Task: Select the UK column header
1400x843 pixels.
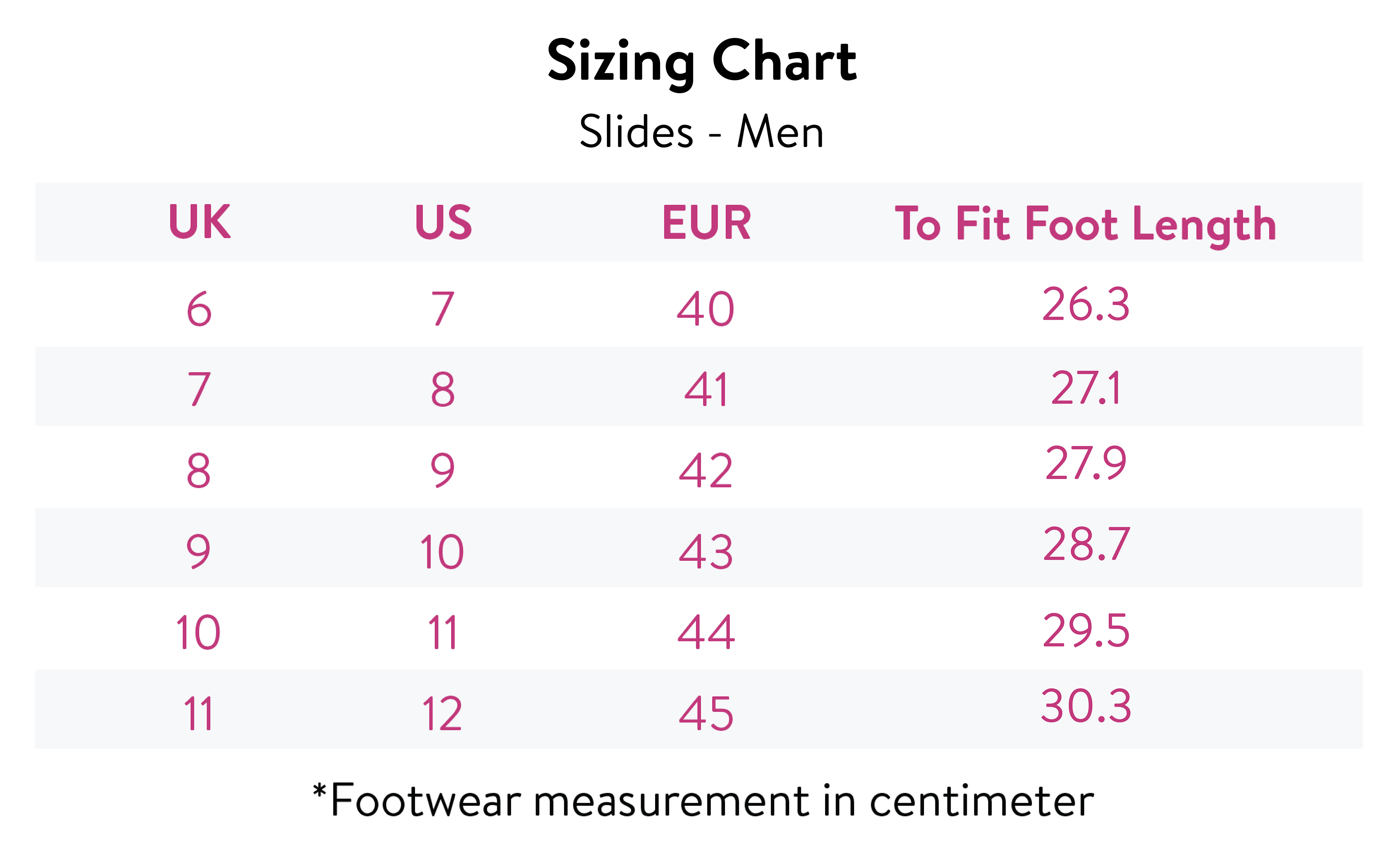Action: 199,222
